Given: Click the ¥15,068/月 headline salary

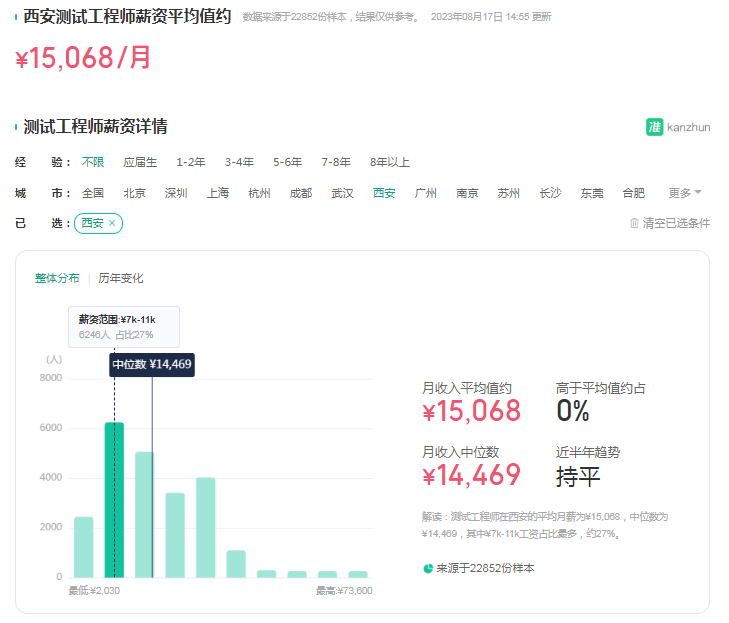Looking at the screenshot, I should pos(83,58).
